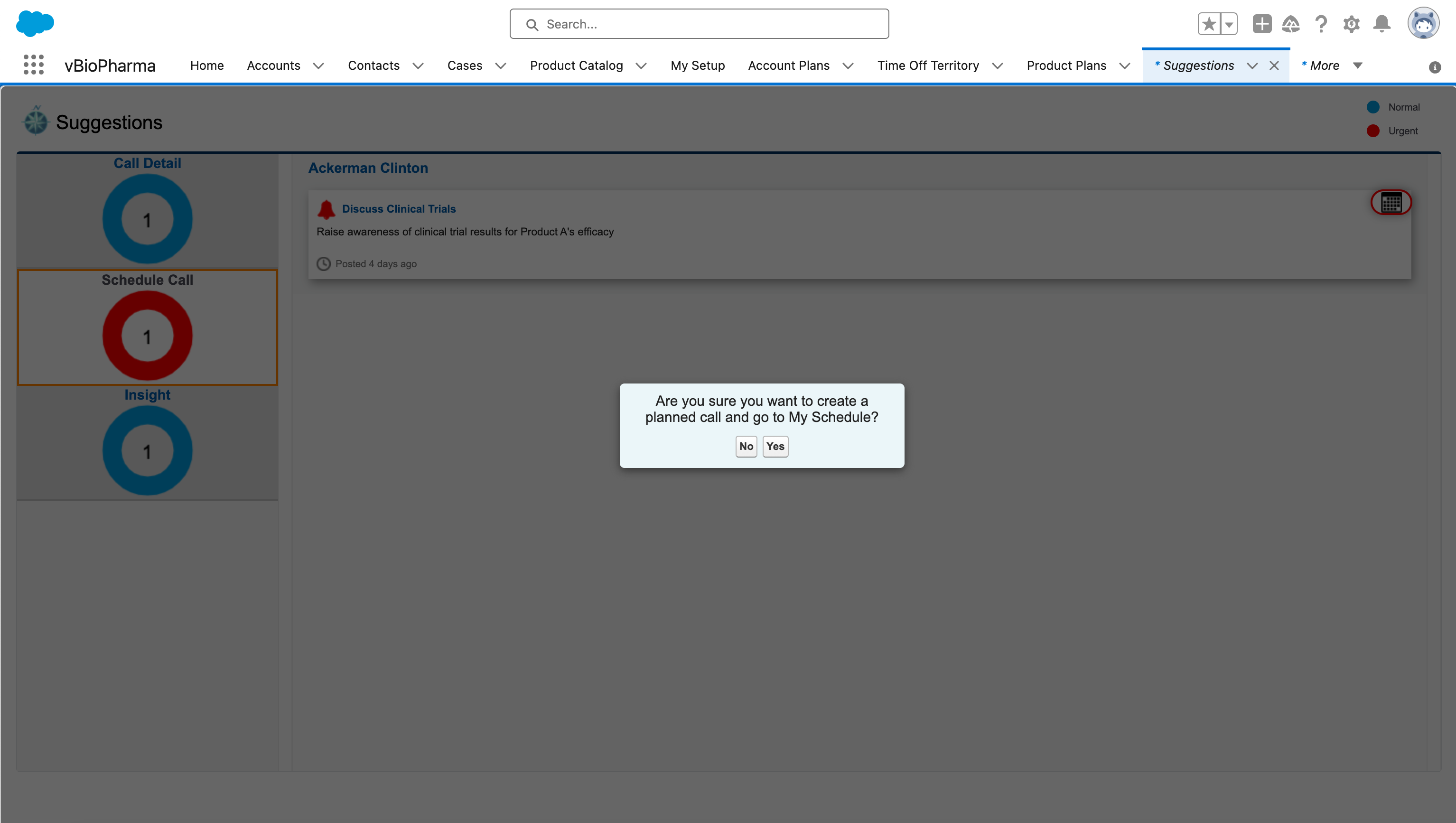This screenshot has height=823, width=1456.
Task: Expand the More tabs dropdown
Action: (1357, 65)
